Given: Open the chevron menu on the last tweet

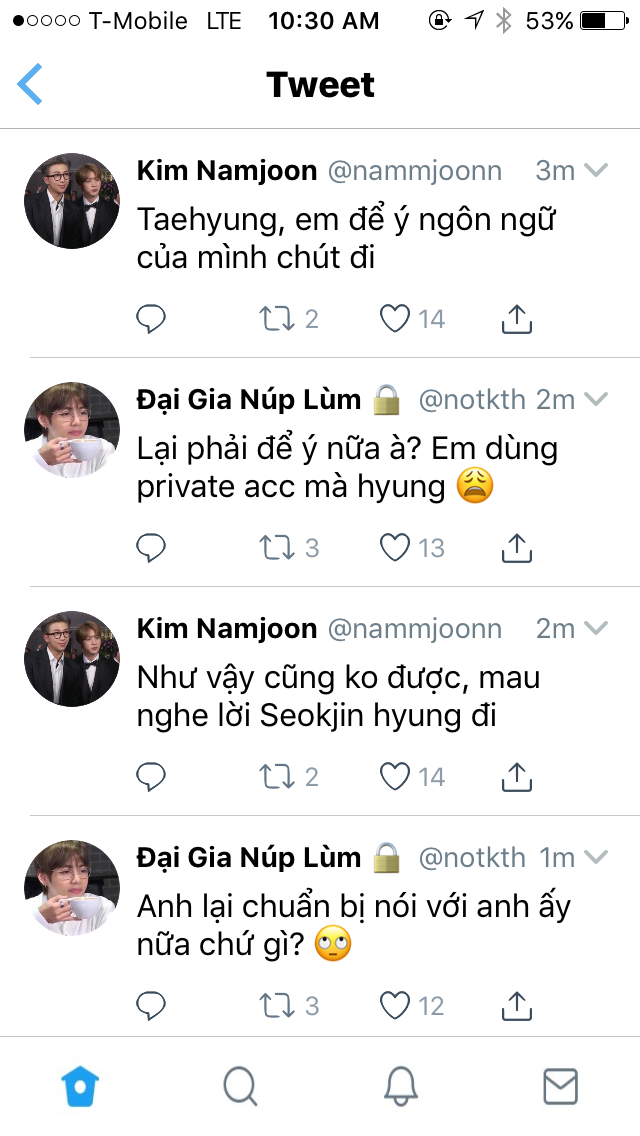Looking at the screenshot, I should click(596, 858).
